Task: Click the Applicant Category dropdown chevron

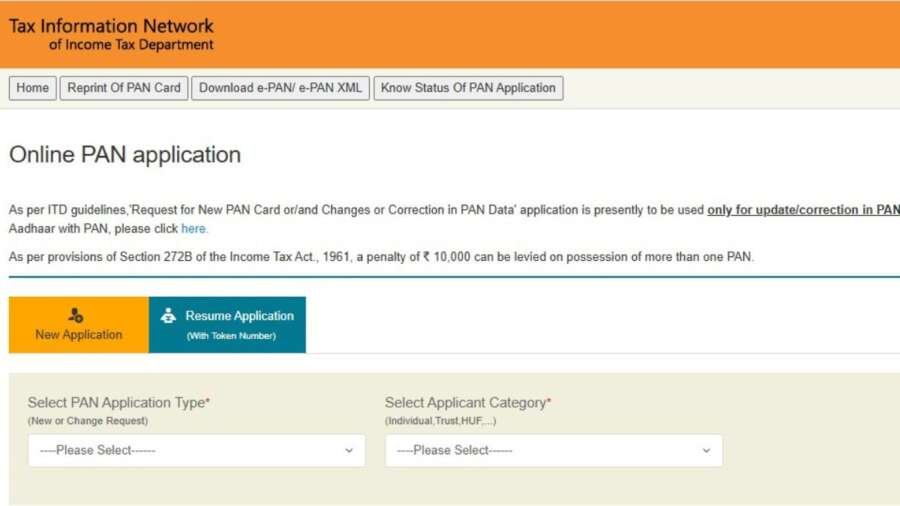Action: 706,451
